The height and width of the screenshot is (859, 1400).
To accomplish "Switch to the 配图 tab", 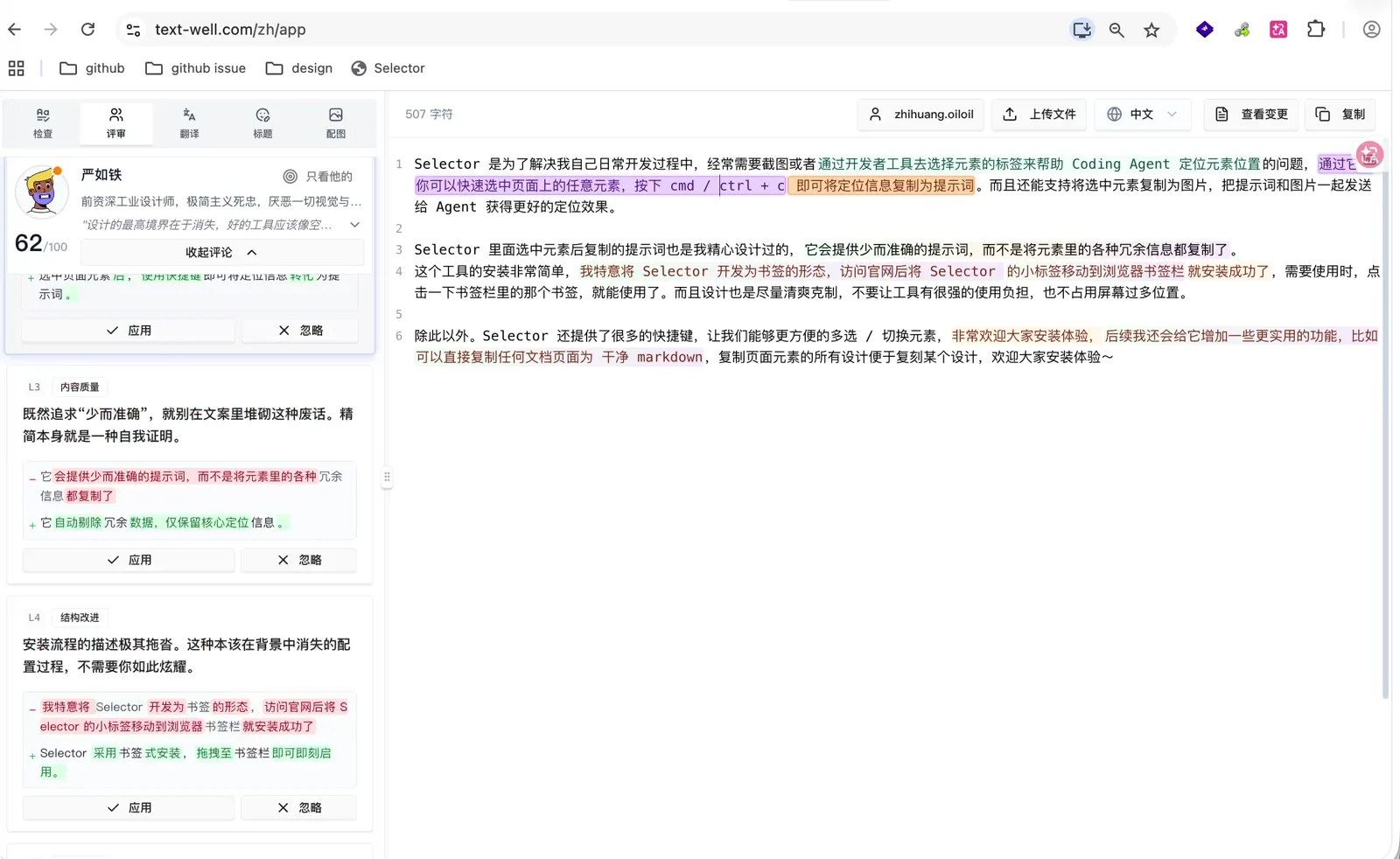I will 336,123.
